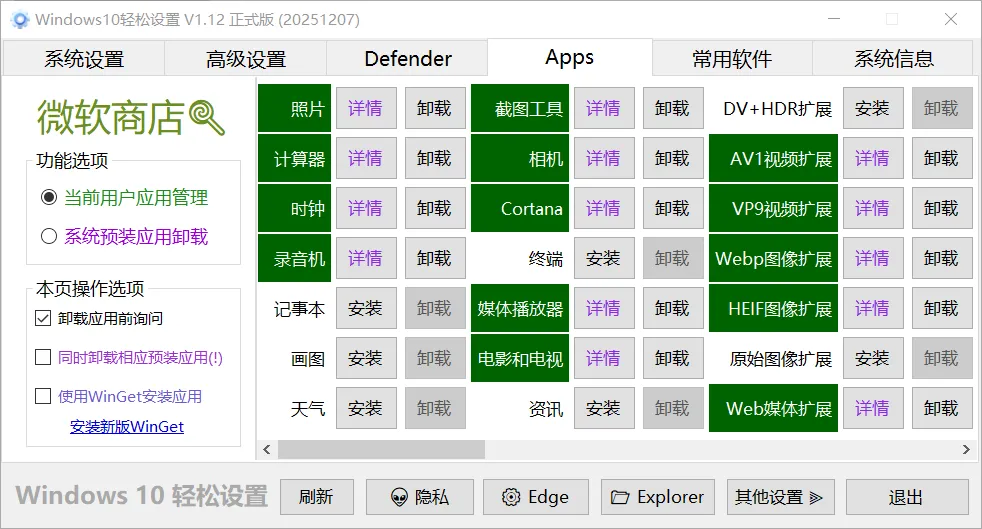This screenshot has width=982, height=529.
Task: Click 详情 for 计算器
Action: tap(366, 158)
